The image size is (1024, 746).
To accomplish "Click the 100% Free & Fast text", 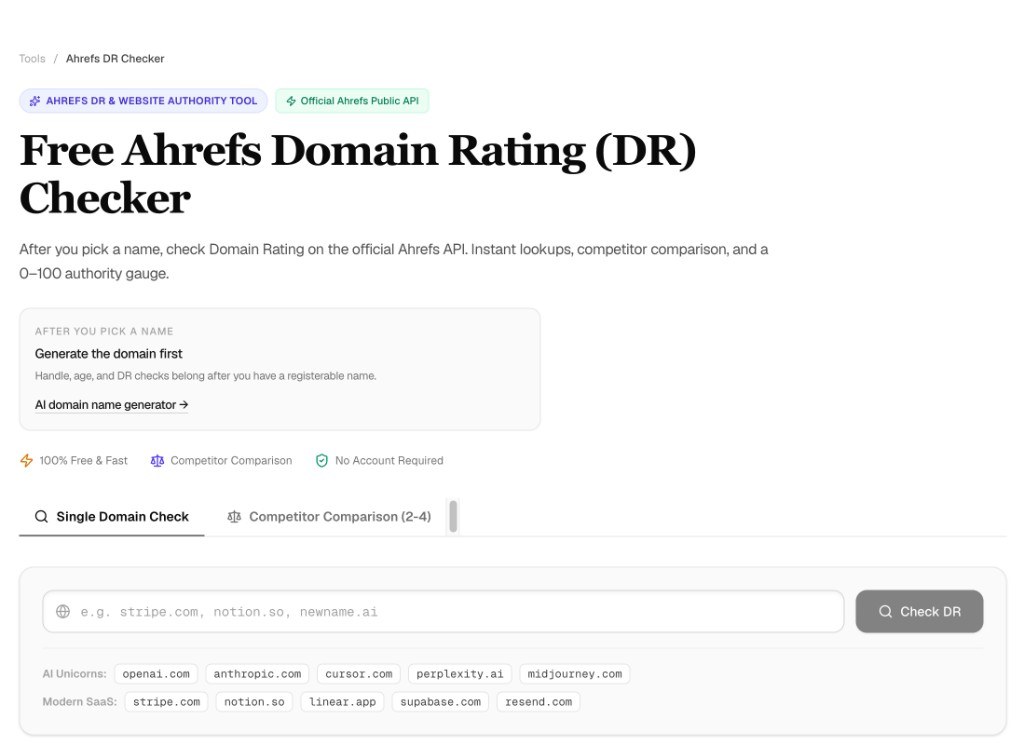I will [84, 461].
